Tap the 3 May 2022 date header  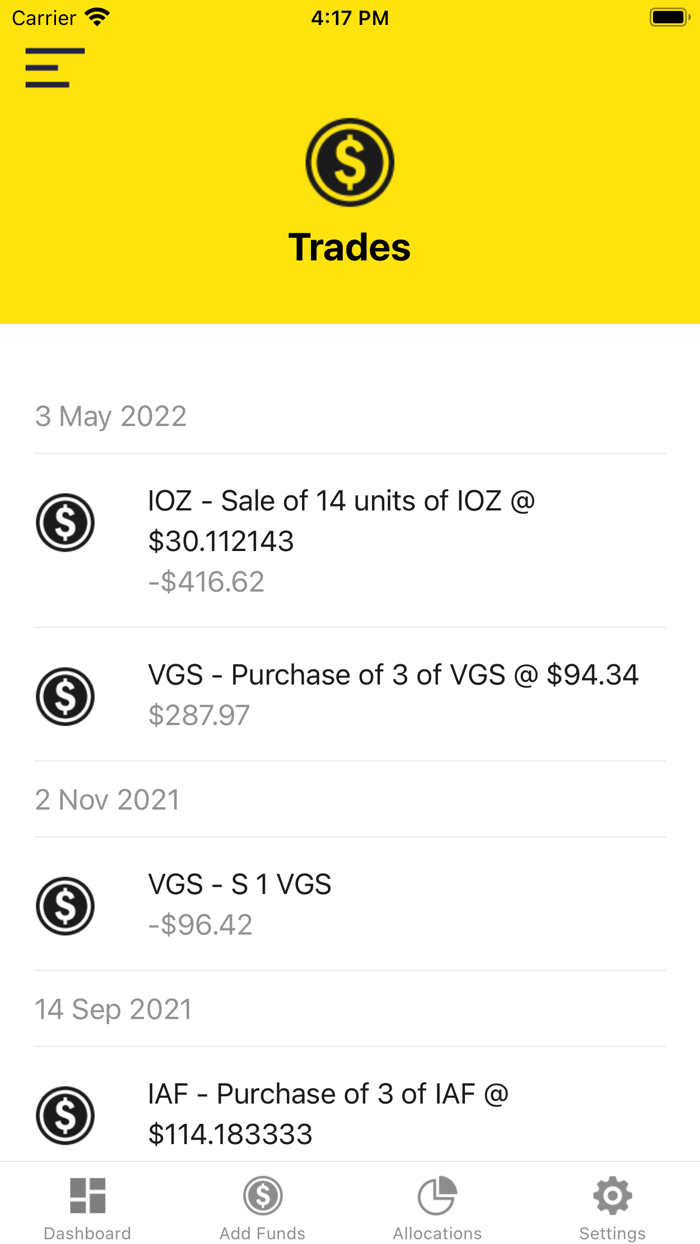pyautogui.click(x=111, y=416)
